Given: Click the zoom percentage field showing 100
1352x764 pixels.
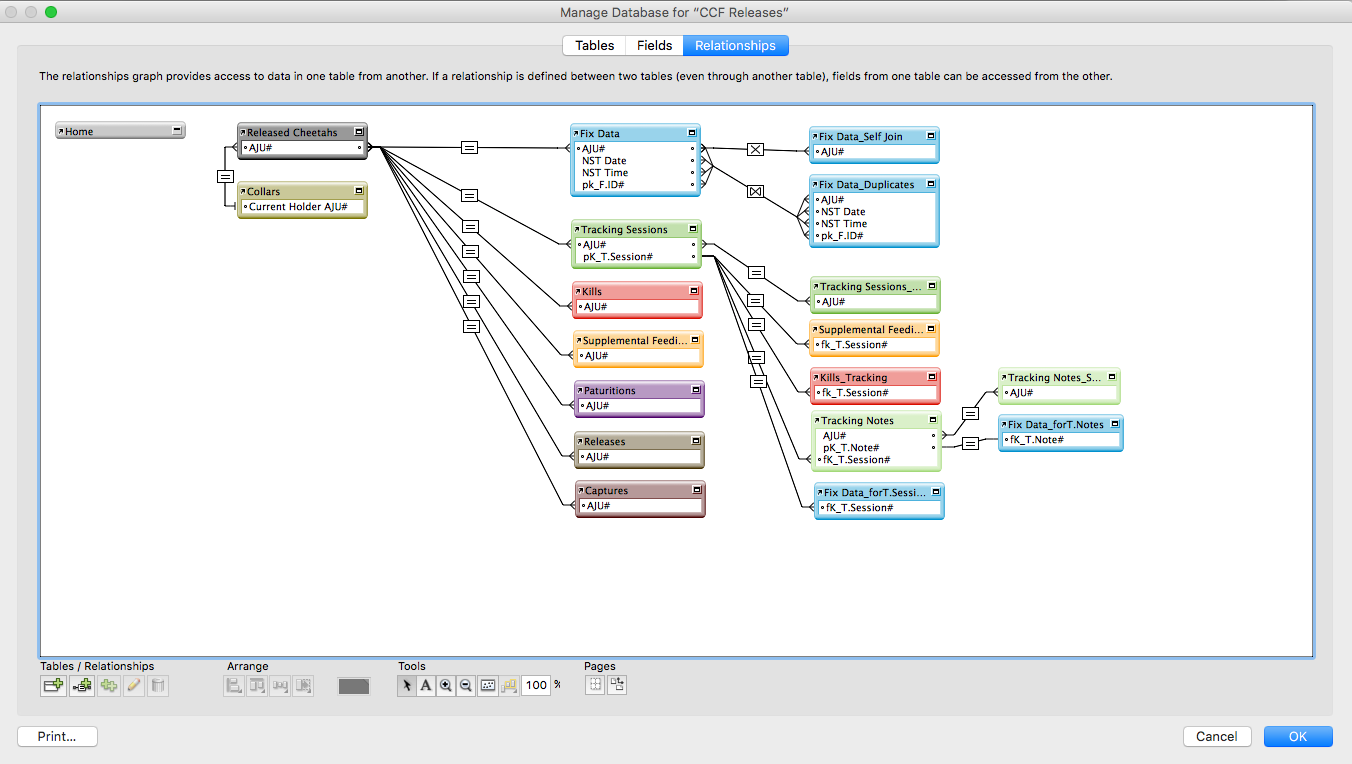Looking at the screenshot, I should 536,686.
